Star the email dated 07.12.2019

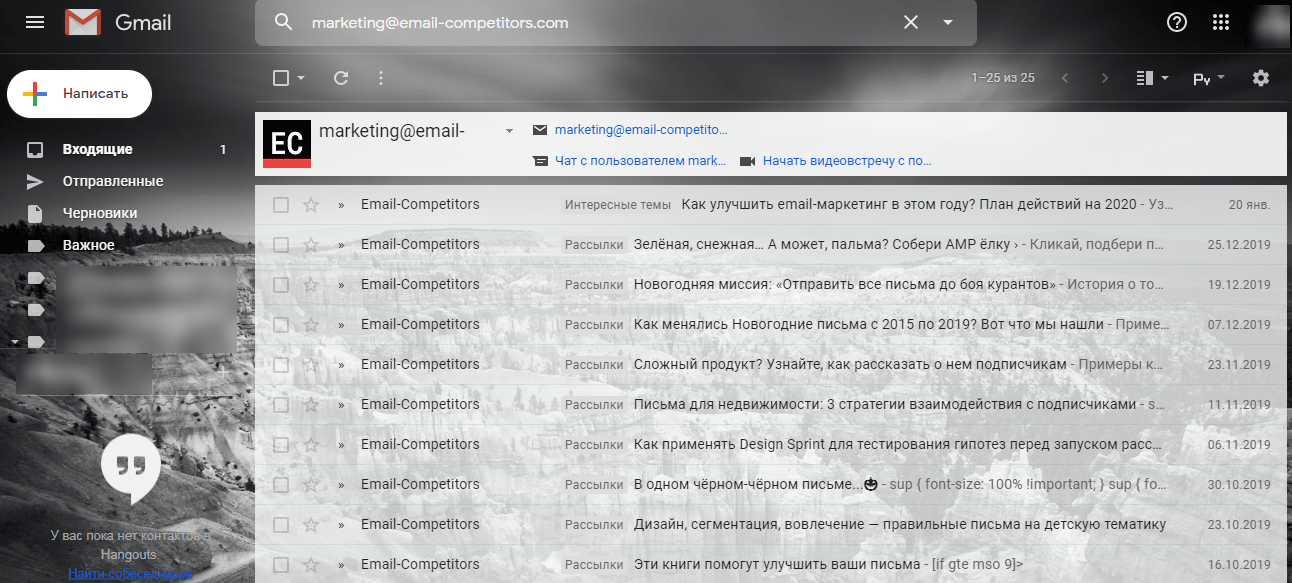(x=311, y=325)
